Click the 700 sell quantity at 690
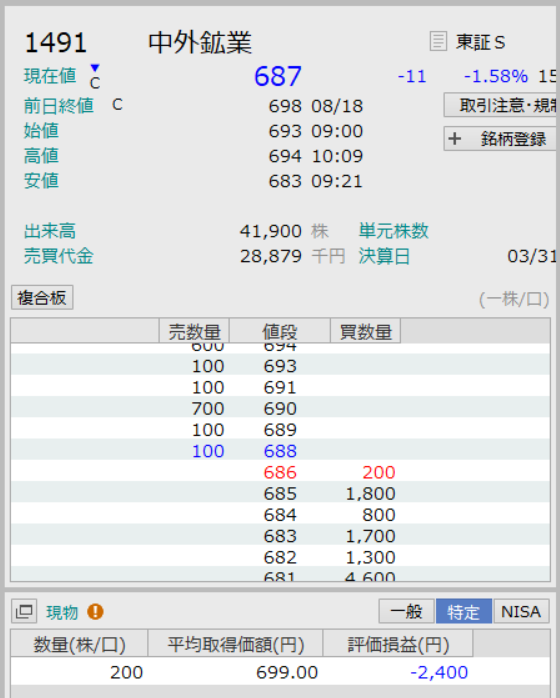Image resolution: width=560 pixels, height=698 pixels. click(x=208, y=408)
